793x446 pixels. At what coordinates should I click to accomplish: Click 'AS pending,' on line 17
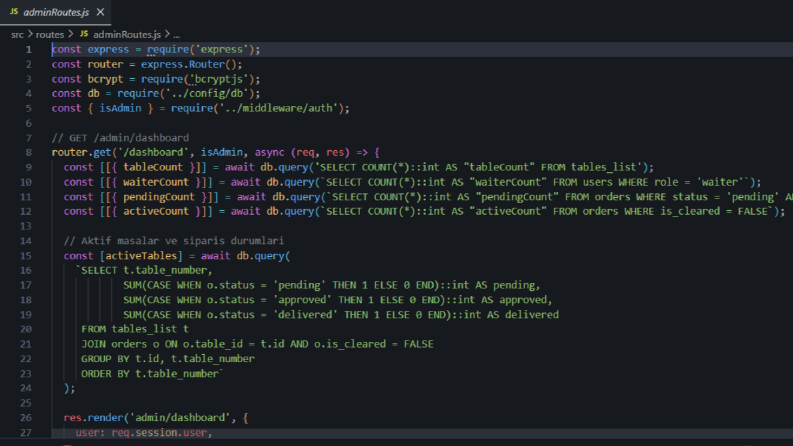(507, 285)
